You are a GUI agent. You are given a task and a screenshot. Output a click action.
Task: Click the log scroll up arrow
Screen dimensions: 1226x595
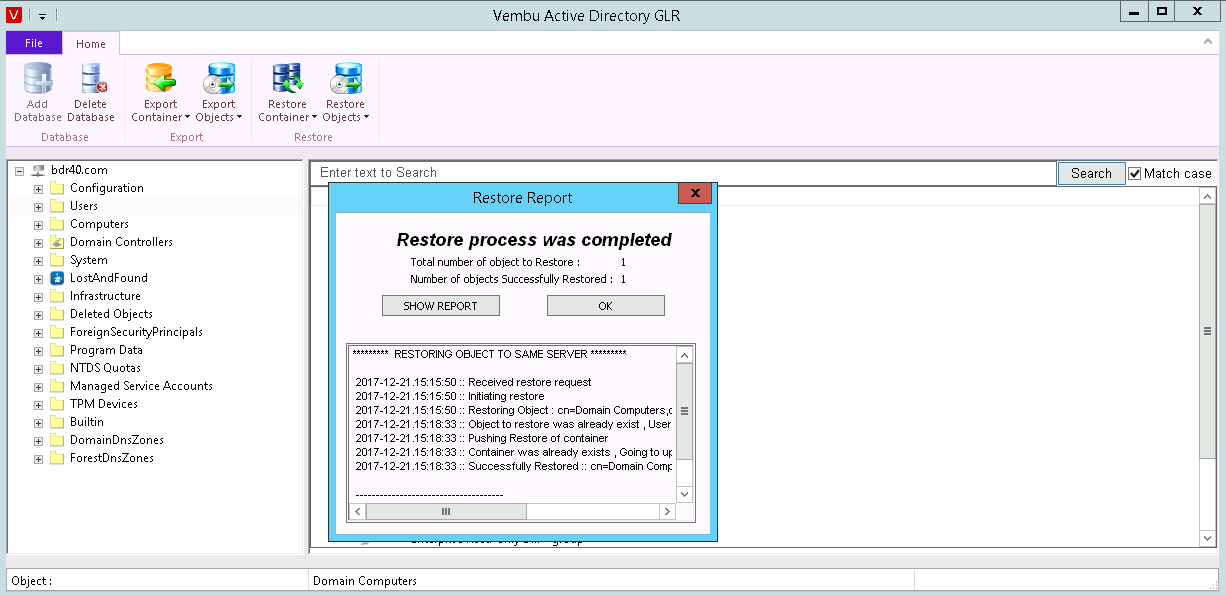[x=684, y=355]
